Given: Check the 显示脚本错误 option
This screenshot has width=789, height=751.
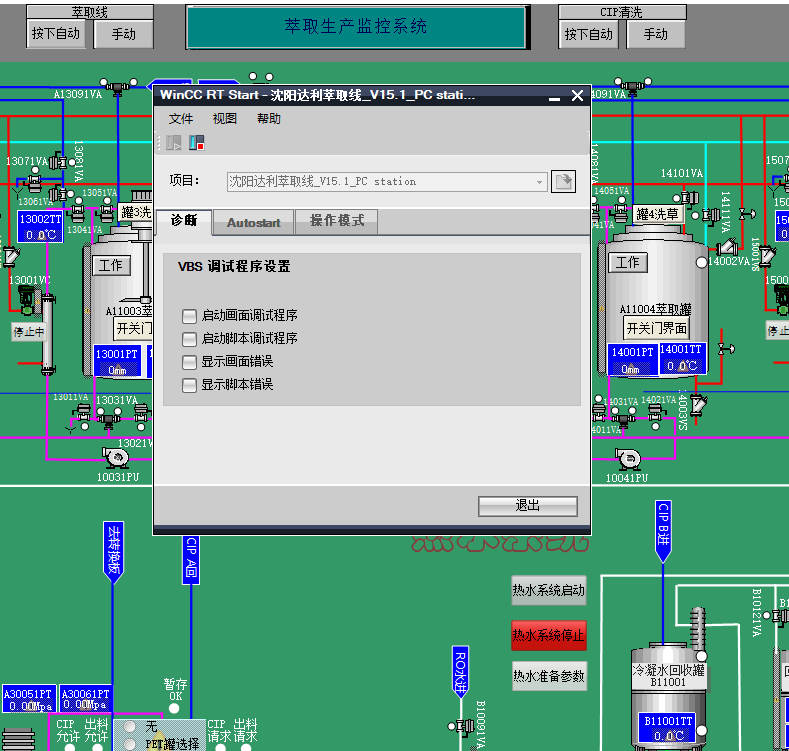Looking at the screenshot, I should click(x=189, y=386).
